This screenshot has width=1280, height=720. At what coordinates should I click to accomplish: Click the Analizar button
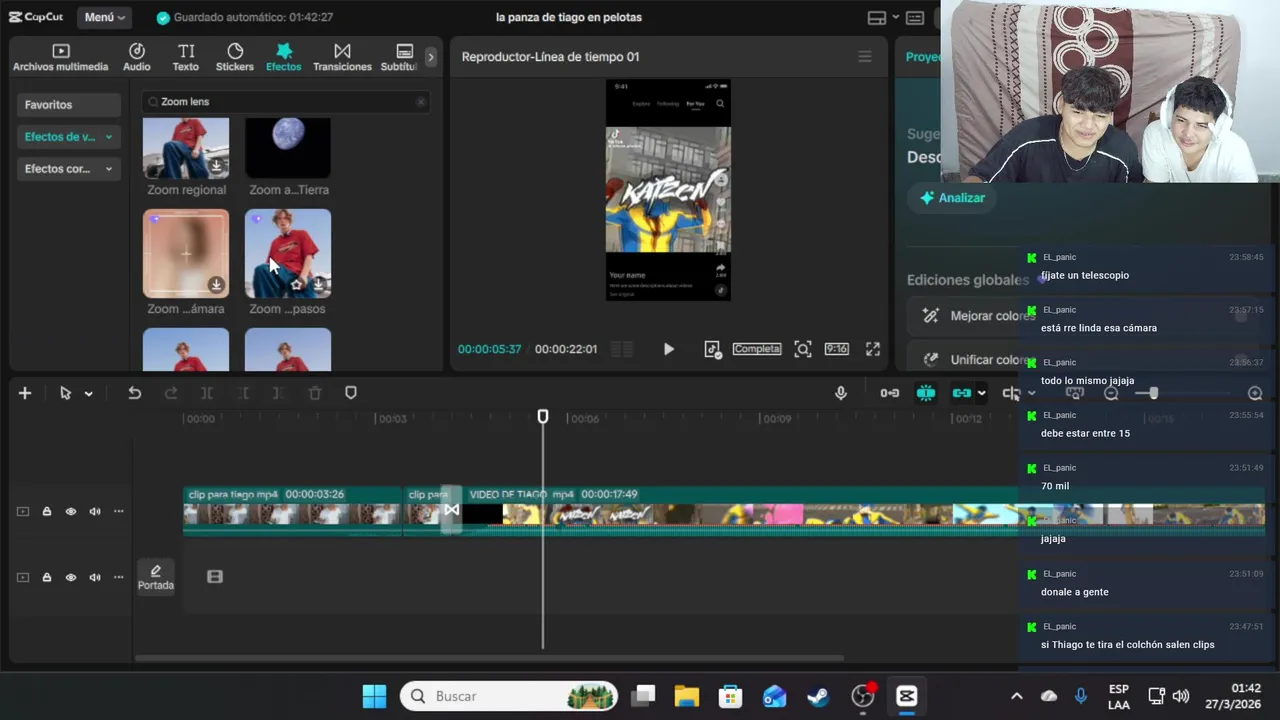point(953,198)
